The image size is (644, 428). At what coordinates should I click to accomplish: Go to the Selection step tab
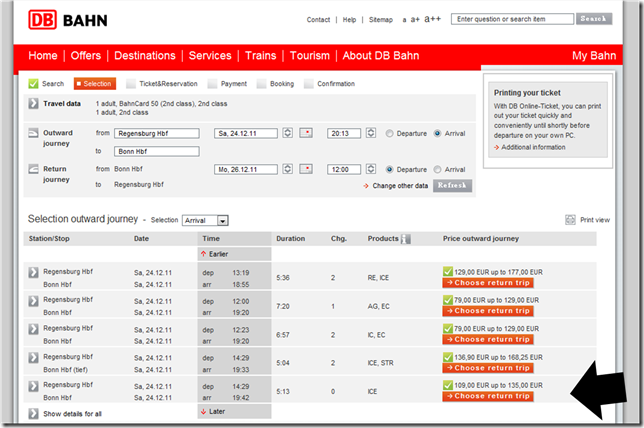(x=95, y=84)
